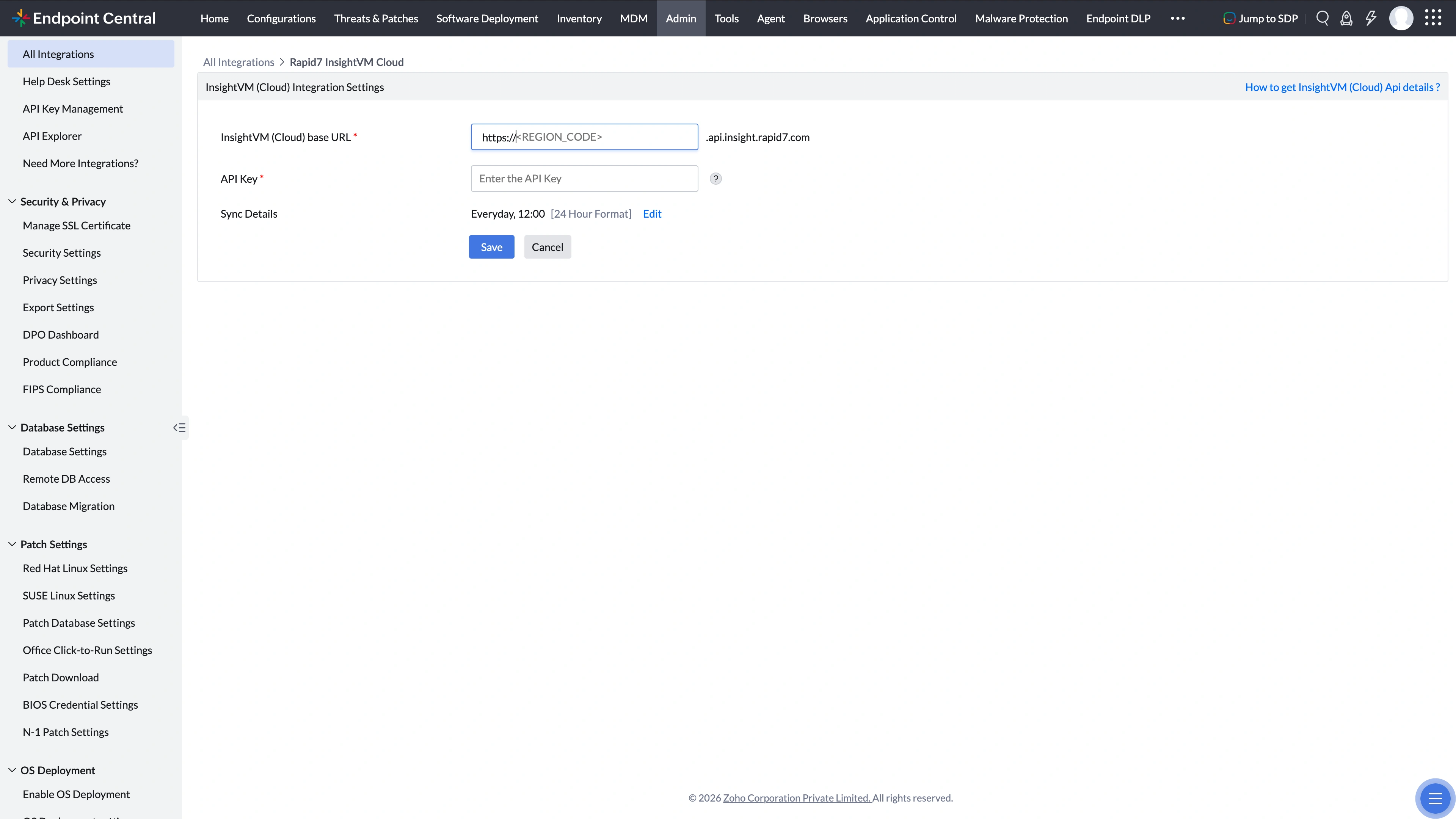
Task: Open FIPS Compliance
Action: tap(61, 389)
